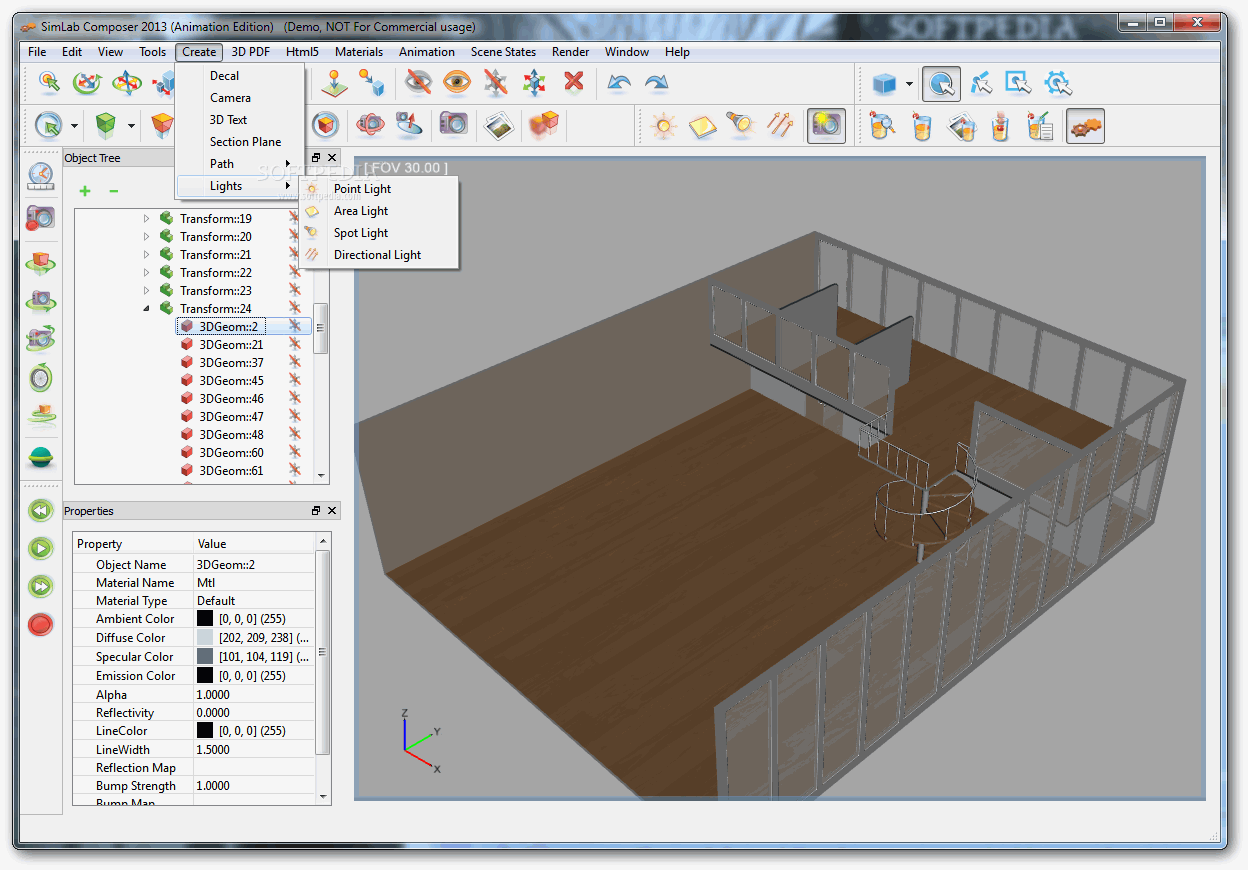Redo with the blue right arrow
This screenshot has height=870, width=1248.
tap(657, 83)
